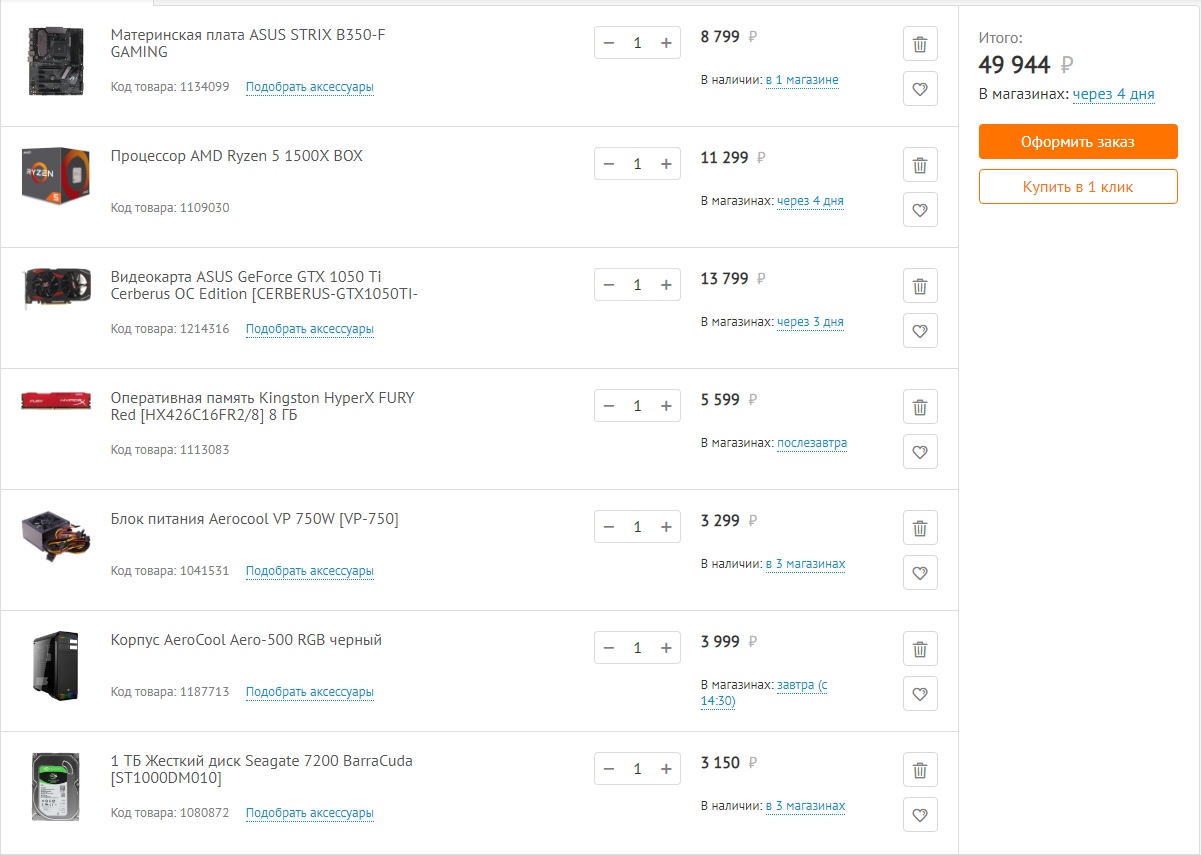Delete ASUS STRIX B350-F motherboard from cart

(920, 44)
